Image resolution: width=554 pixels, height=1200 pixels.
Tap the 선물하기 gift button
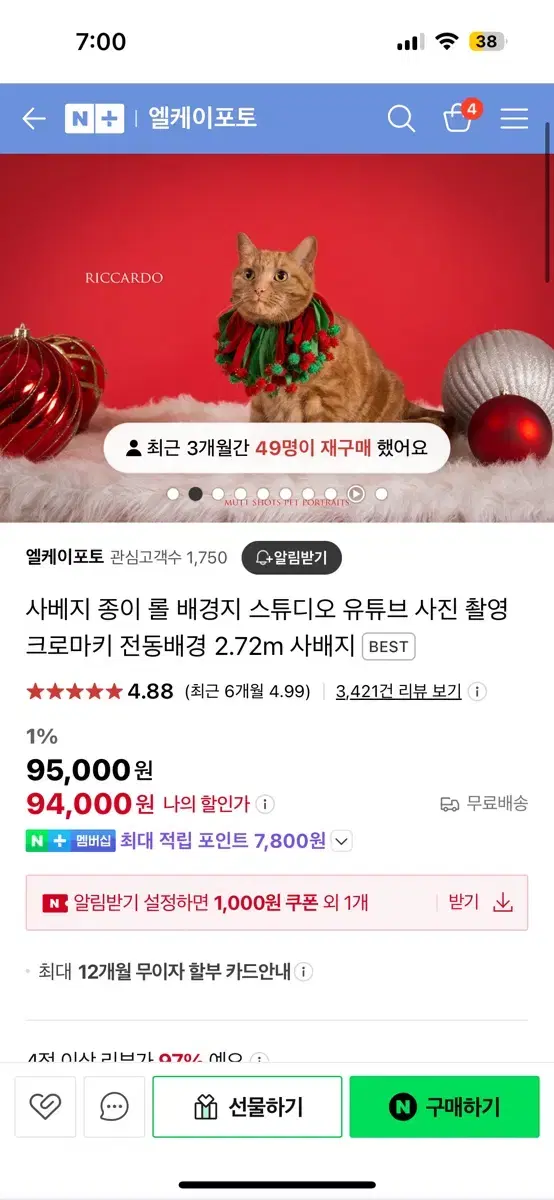[247, 1107]
